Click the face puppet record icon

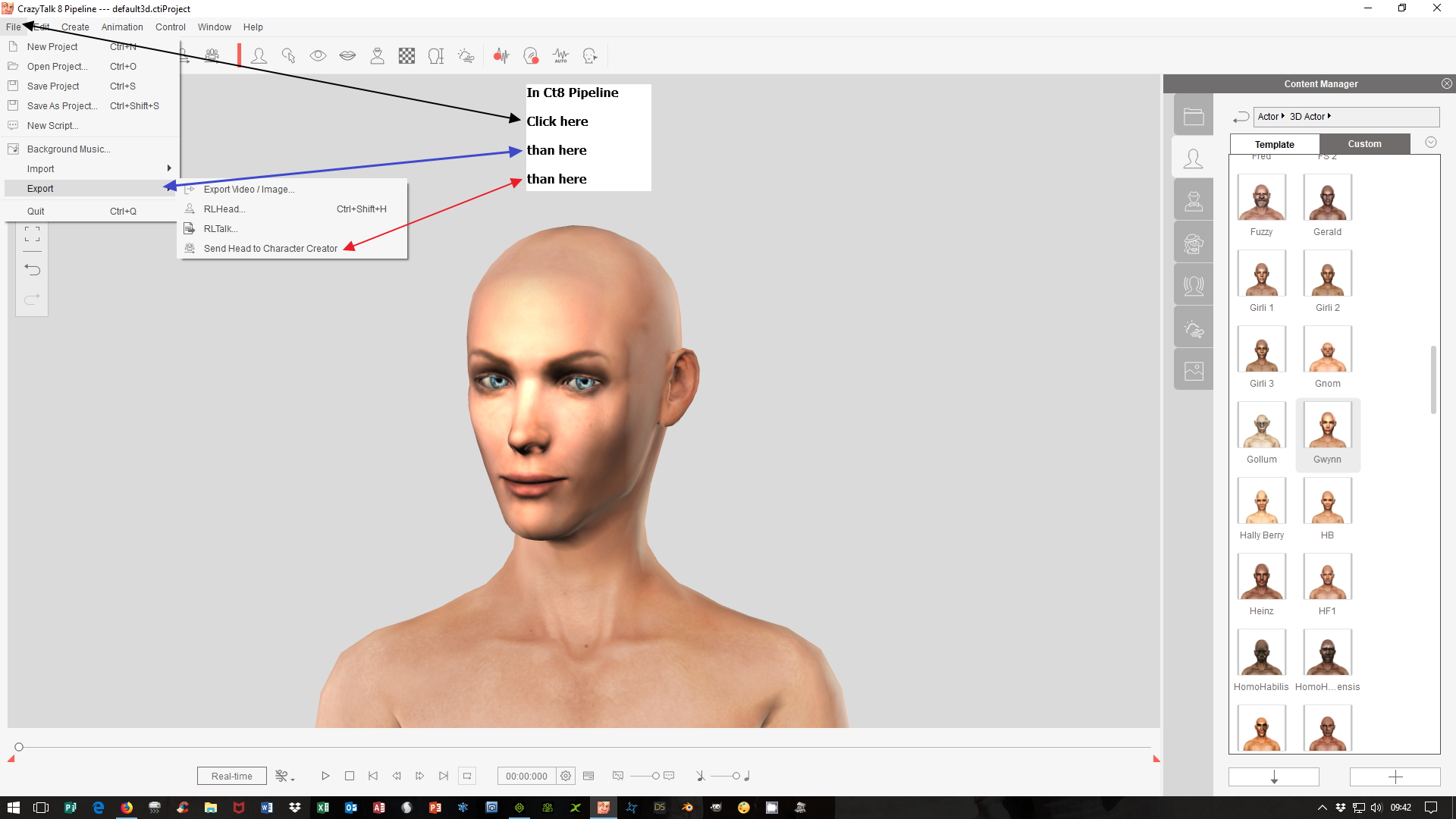531,55
